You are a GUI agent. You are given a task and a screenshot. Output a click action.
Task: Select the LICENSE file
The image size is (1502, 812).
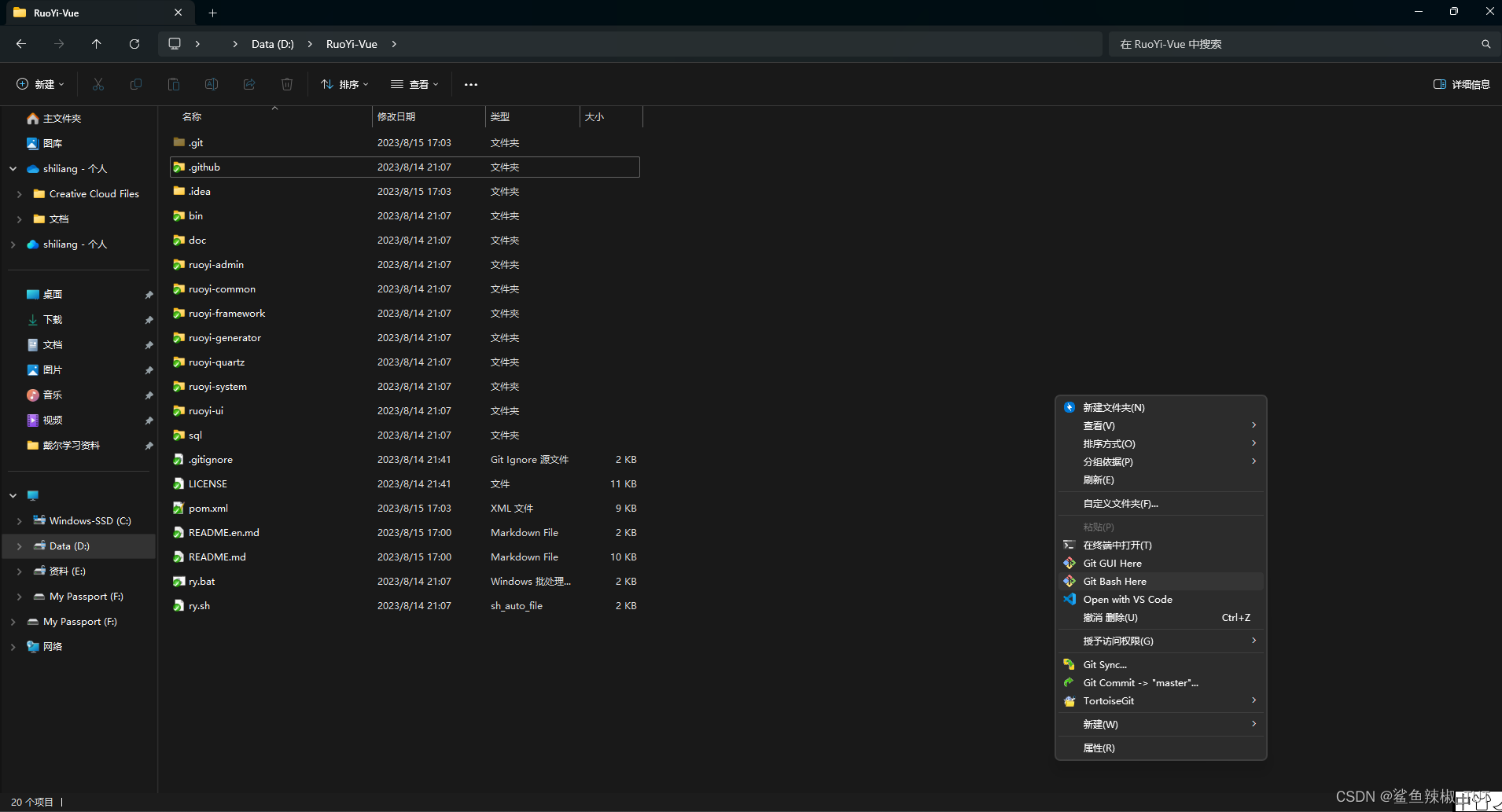(405, 483)
